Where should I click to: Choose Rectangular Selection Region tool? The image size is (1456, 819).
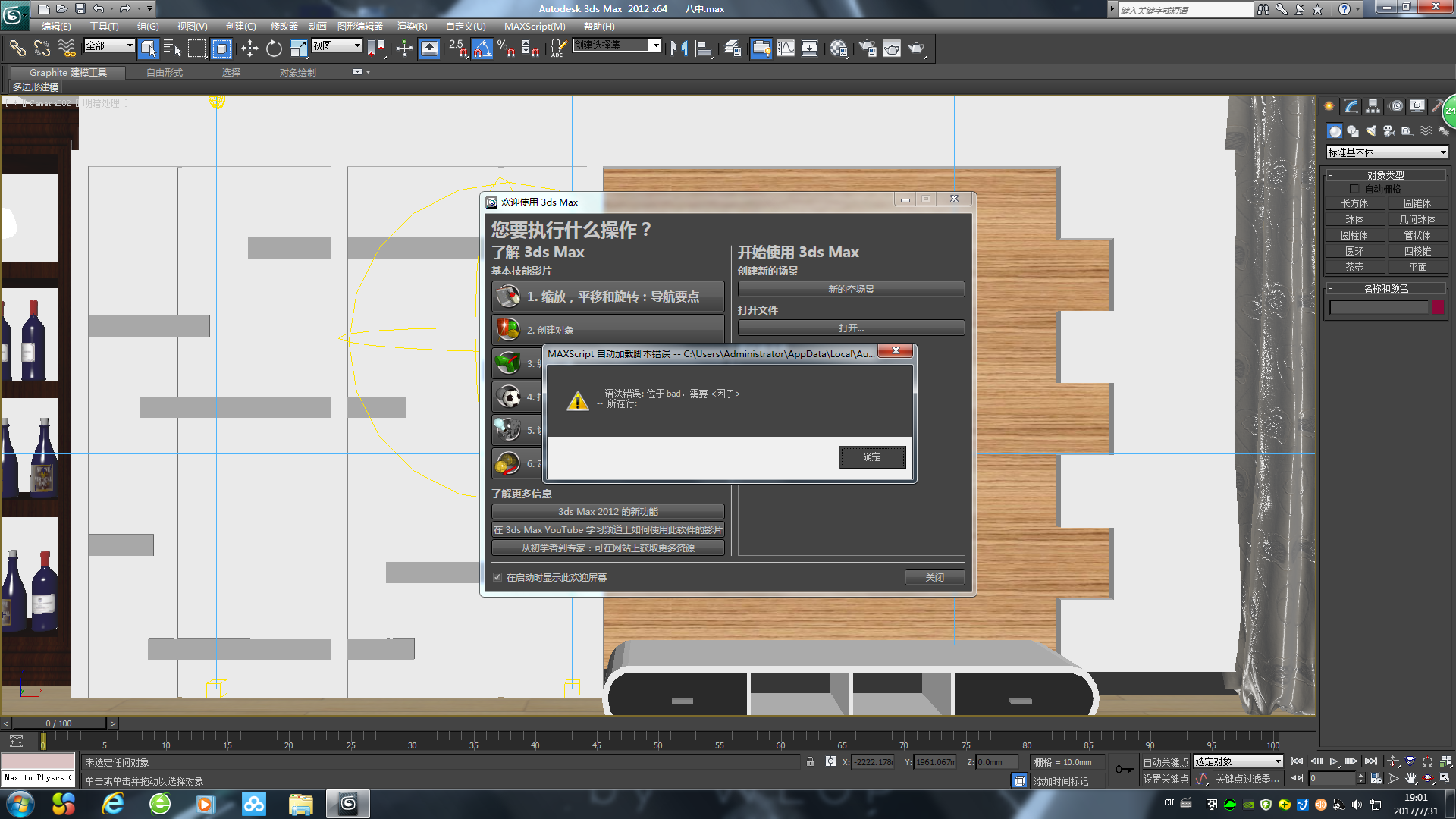click(196, 49)
